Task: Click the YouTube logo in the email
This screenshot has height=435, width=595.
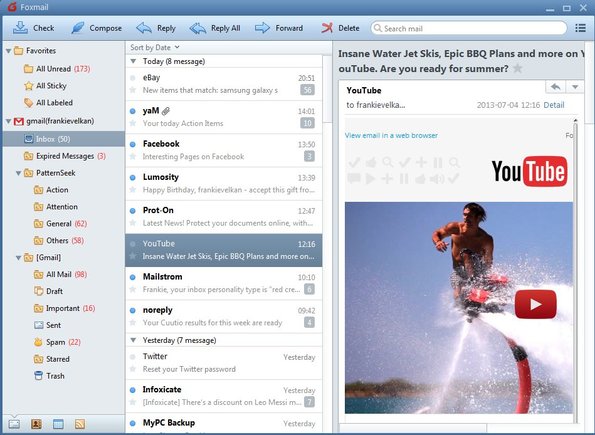Action: tap(529, 171)
